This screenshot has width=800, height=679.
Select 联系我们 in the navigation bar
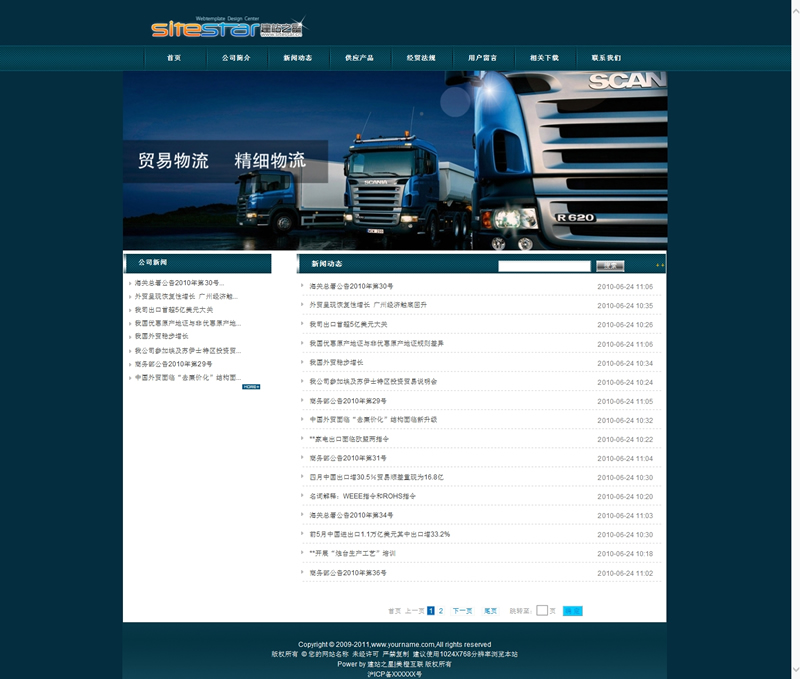click(606, 58)
